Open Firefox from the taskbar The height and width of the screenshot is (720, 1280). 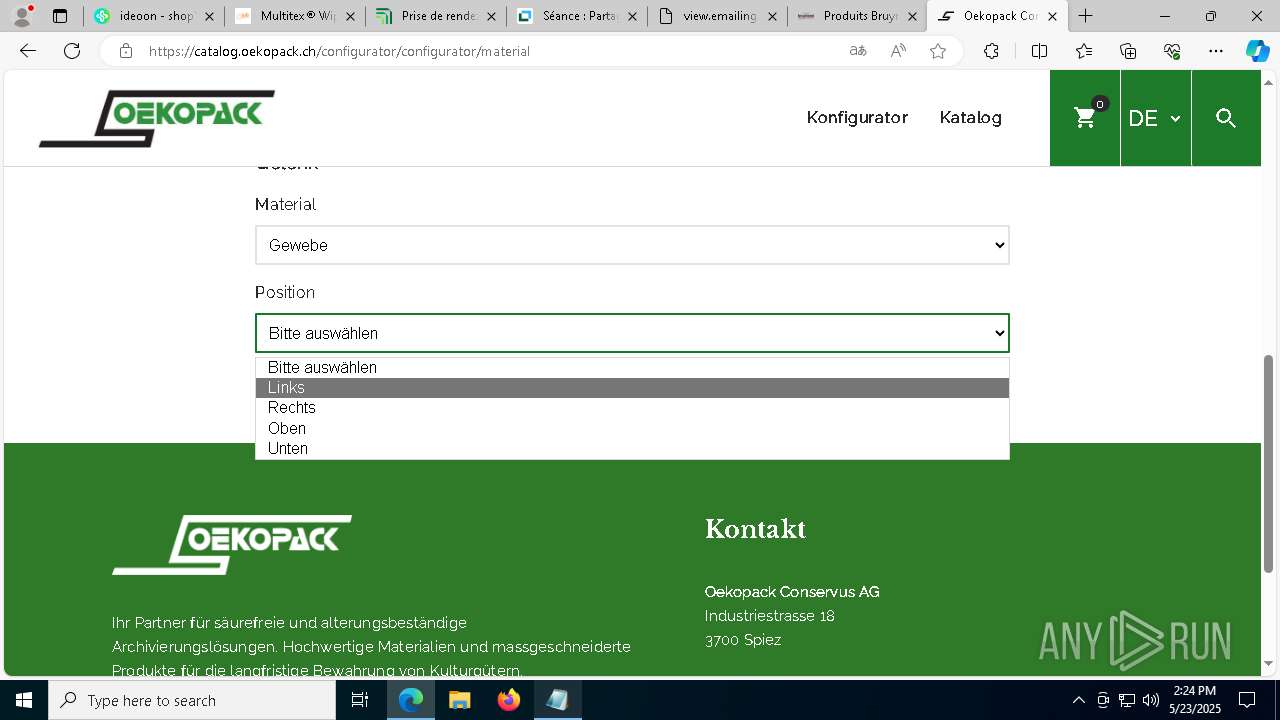click(509, 700)
